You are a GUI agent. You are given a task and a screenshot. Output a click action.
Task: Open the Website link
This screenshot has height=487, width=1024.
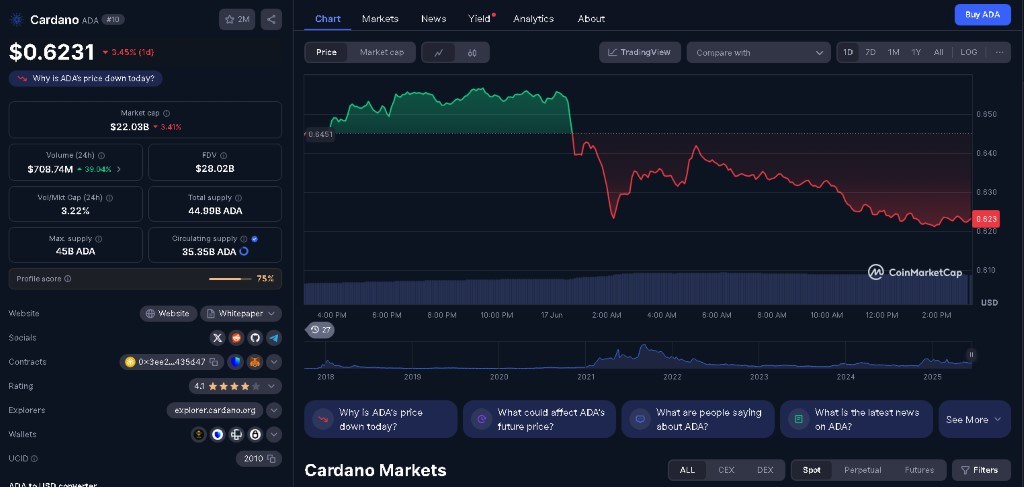(x=168, y=313)
